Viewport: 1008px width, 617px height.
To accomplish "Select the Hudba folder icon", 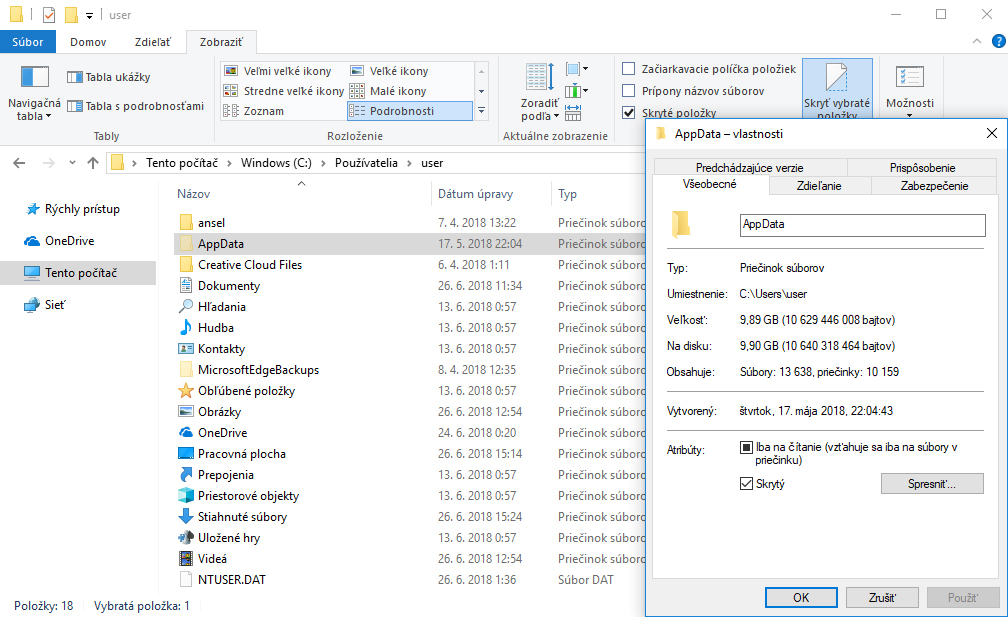I will click(186, 328).
